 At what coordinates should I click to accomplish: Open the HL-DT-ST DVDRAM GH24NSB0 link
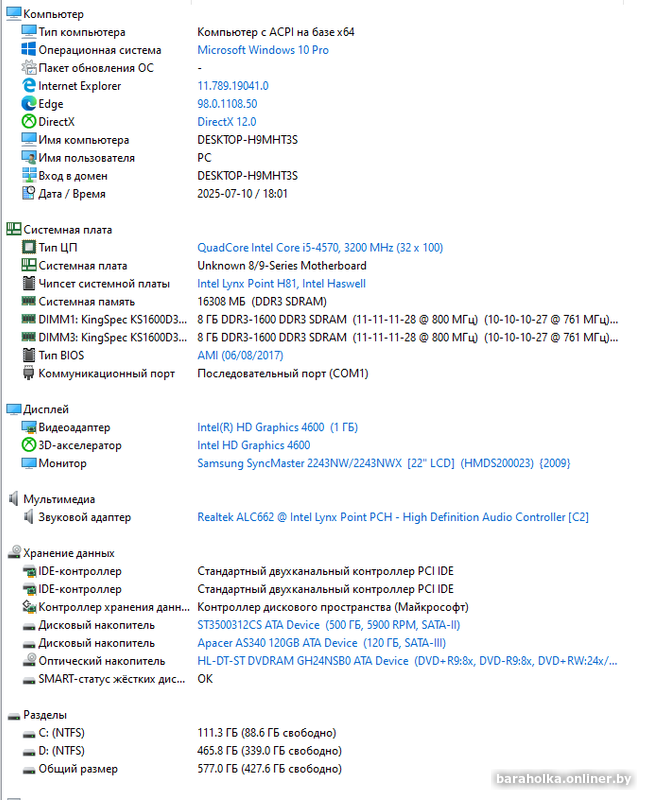pyautogui.click(x=407, y=661)
